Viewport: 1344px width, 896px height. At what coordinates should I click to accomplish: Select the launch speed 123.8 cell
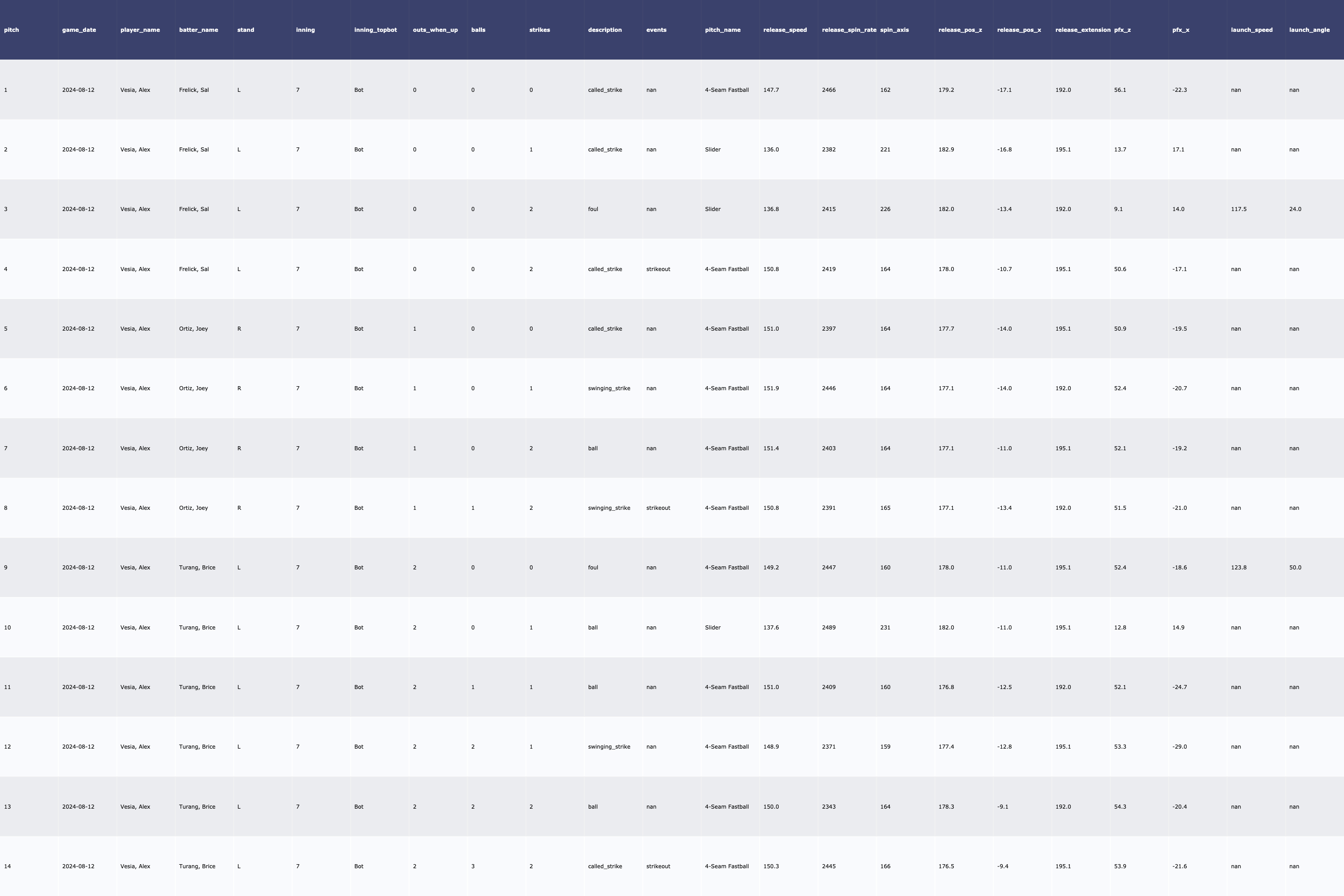tap(1238, 568)
